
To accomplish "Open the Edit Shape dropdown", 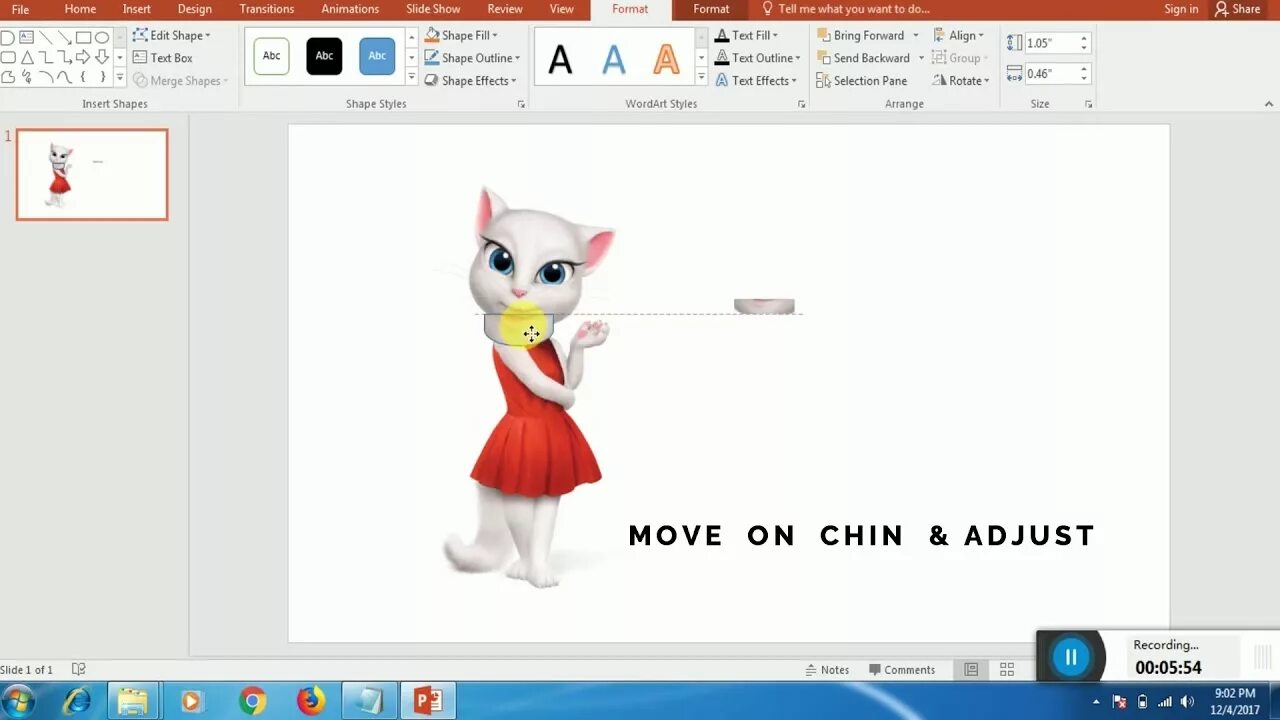I will [x=171, y=35].
